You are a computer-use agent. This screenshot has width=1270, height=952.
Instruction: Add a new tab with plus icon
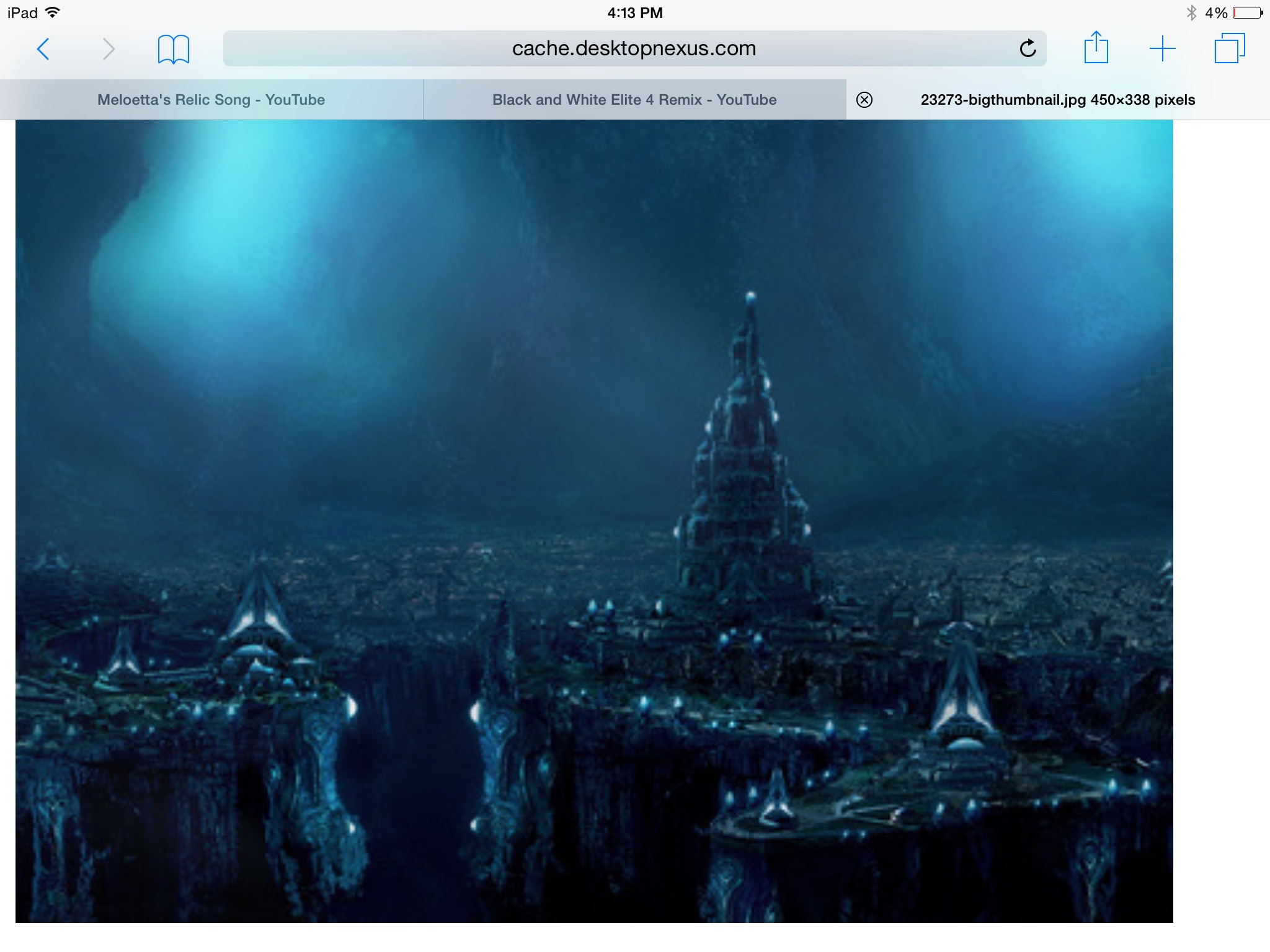click(x=1163, y=48)
